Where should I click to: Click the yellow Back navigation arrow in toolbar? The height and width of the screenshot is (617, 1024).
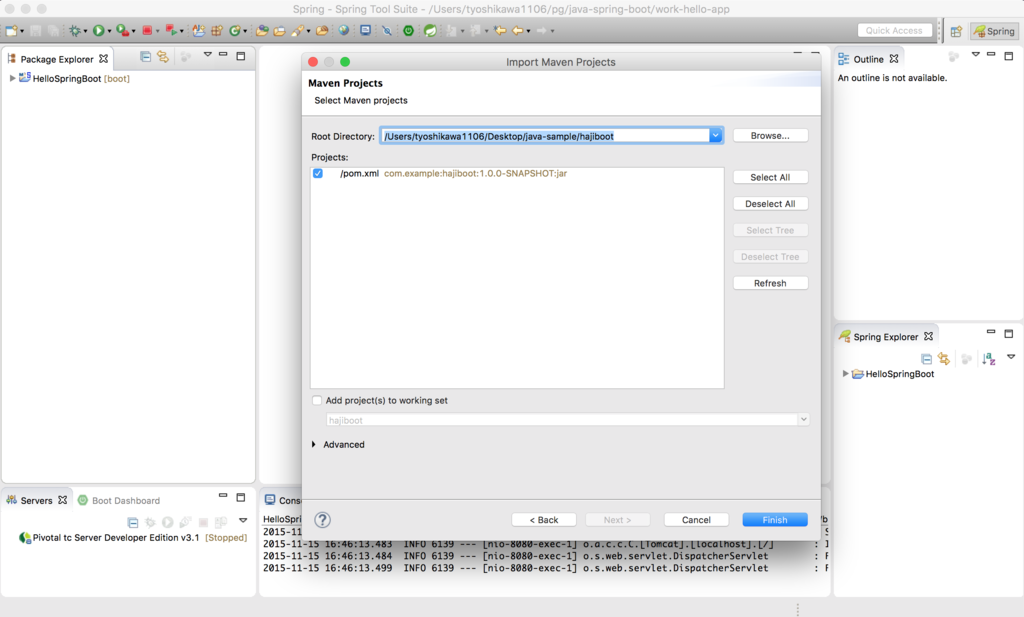[x=519, y=31]
